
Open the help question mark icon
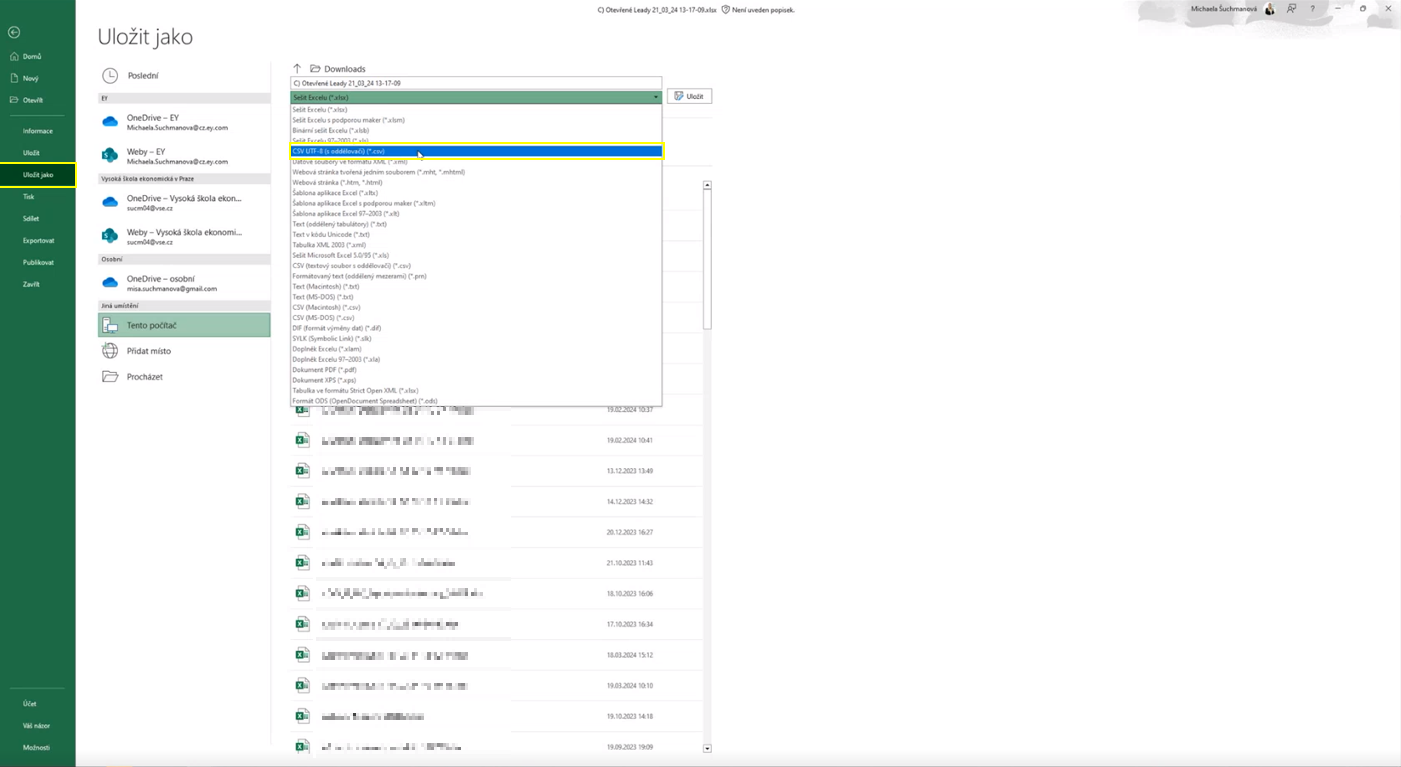1313,9
